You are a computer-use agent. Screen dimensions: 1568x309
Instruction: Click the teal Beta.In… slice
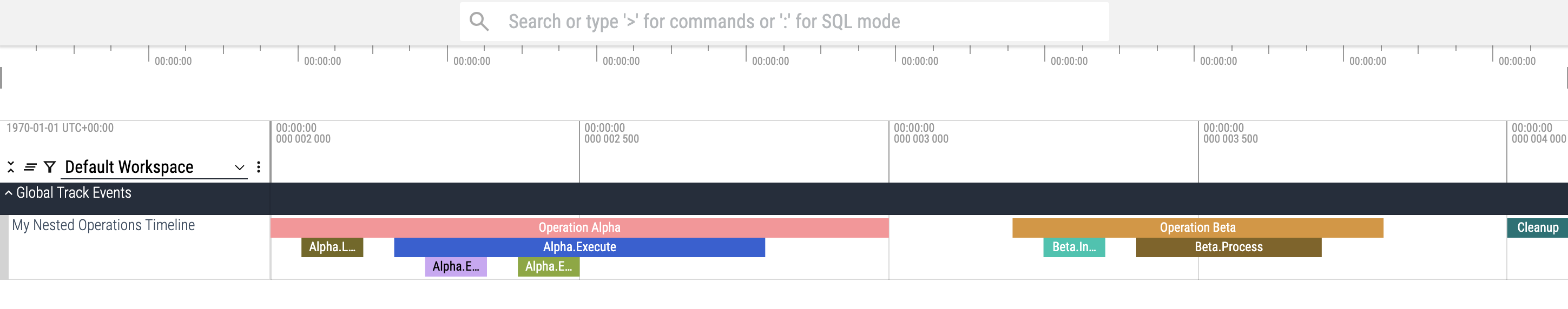point(1073,247)
